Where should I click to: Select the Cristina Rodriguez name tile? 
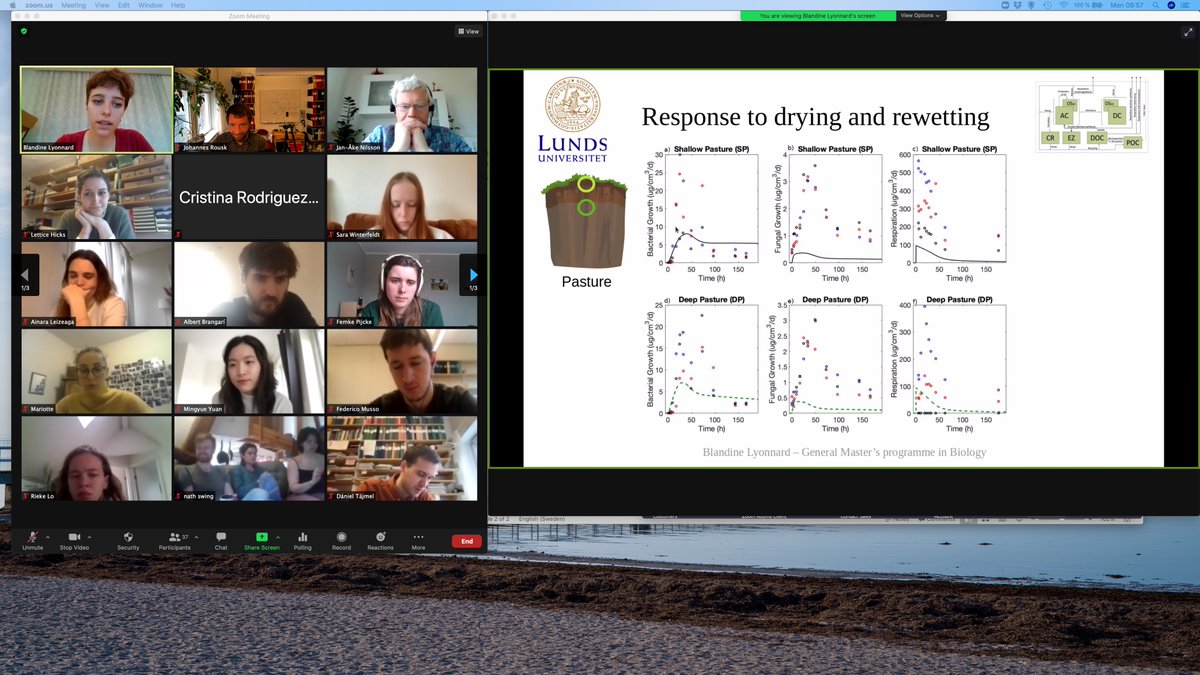coord(249,197)
